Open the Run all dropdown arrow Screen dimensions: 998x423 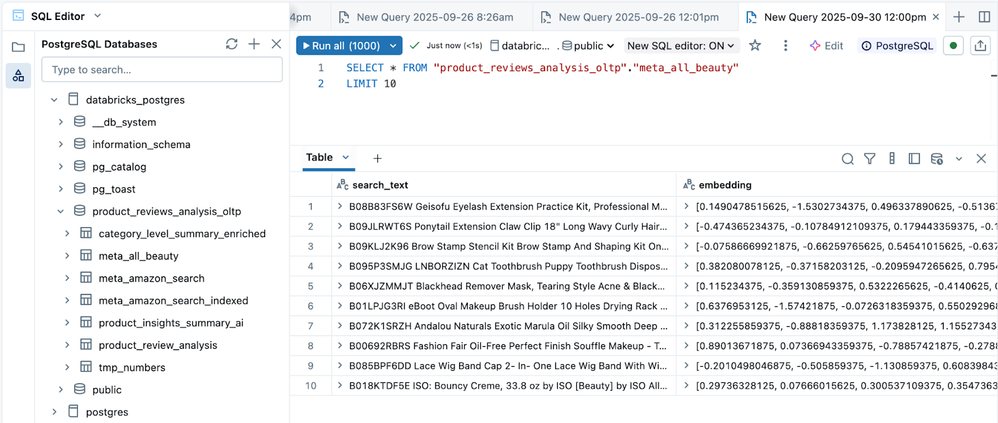[x=393, y=46]
